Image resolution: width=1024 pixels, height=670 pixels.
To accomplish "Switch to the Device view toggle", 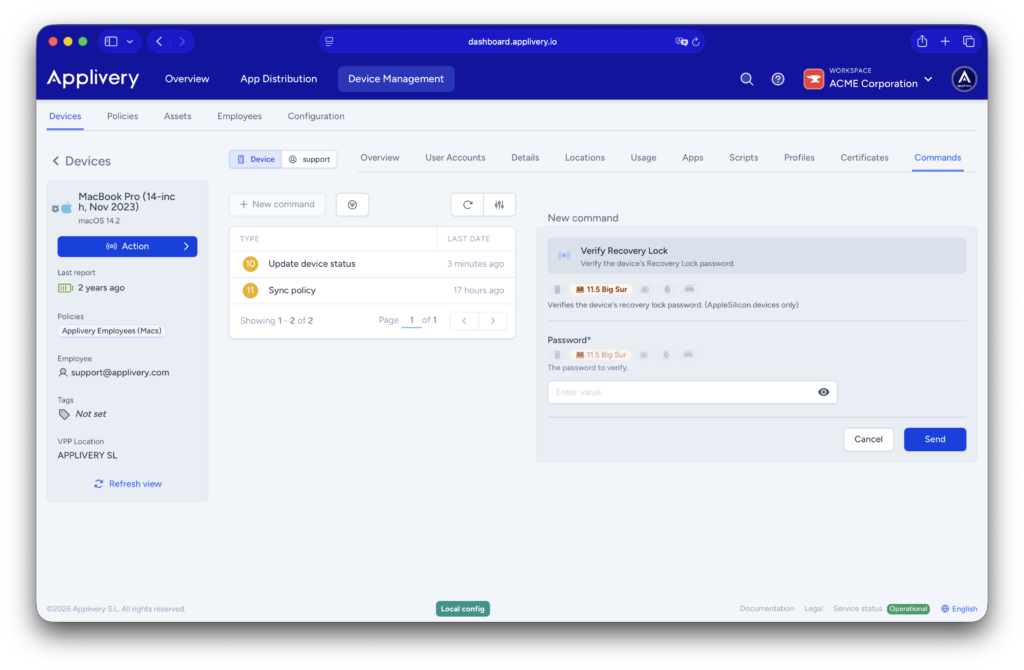I will 255,159.
